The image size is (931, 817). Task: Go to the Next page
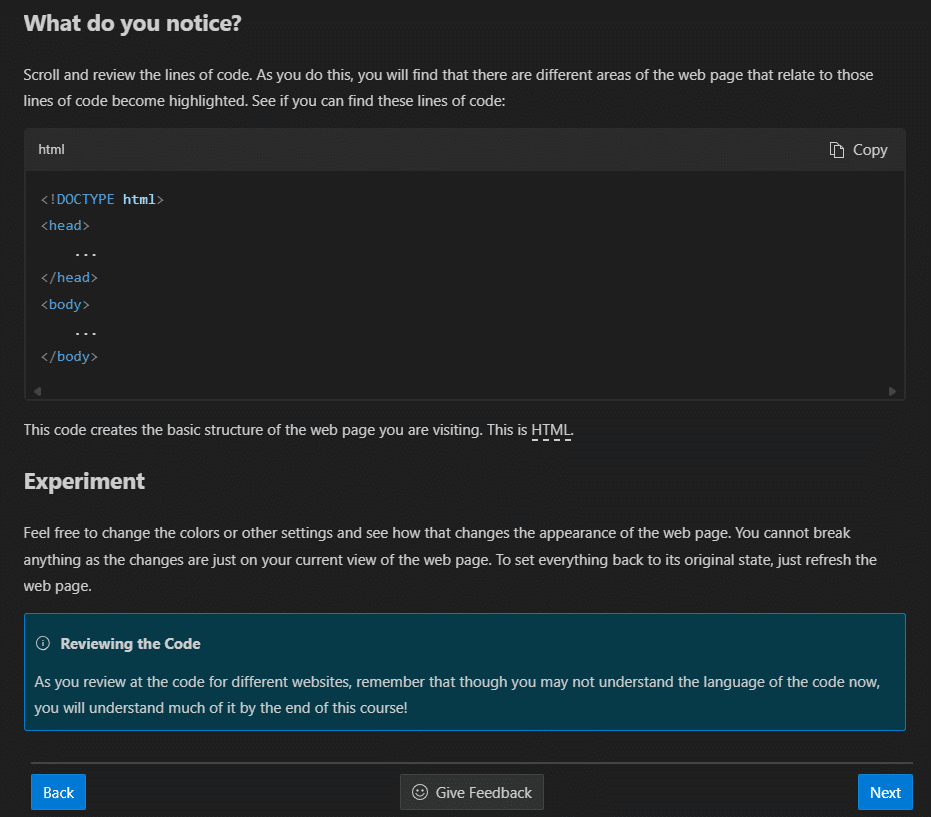point(885,792)
